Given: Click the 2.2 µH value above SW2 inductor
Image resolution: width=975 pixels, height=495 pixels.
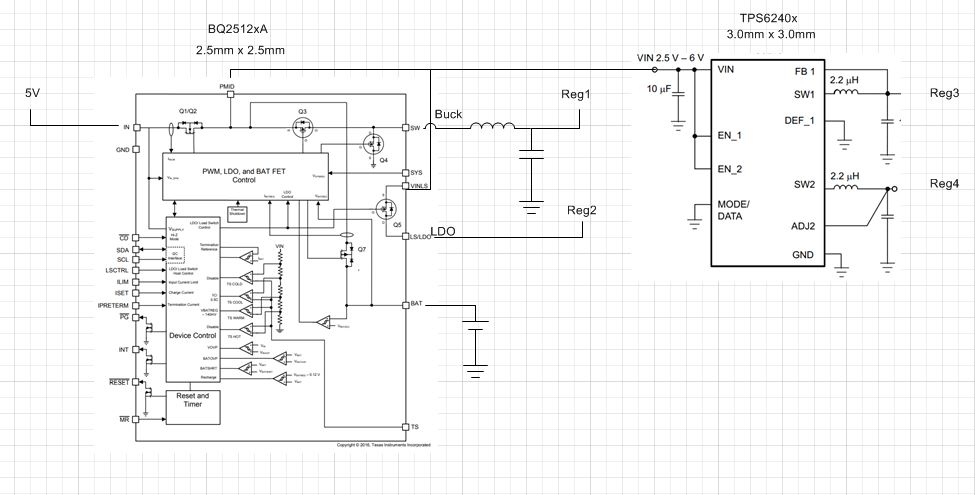Looking at the screenshot, I should (844, 176).
